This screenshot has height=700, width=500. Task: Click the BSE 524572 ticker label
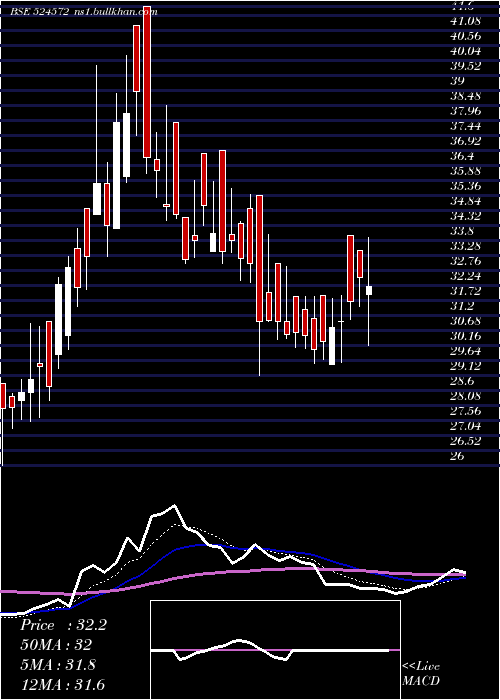click(x=39, y=12)
